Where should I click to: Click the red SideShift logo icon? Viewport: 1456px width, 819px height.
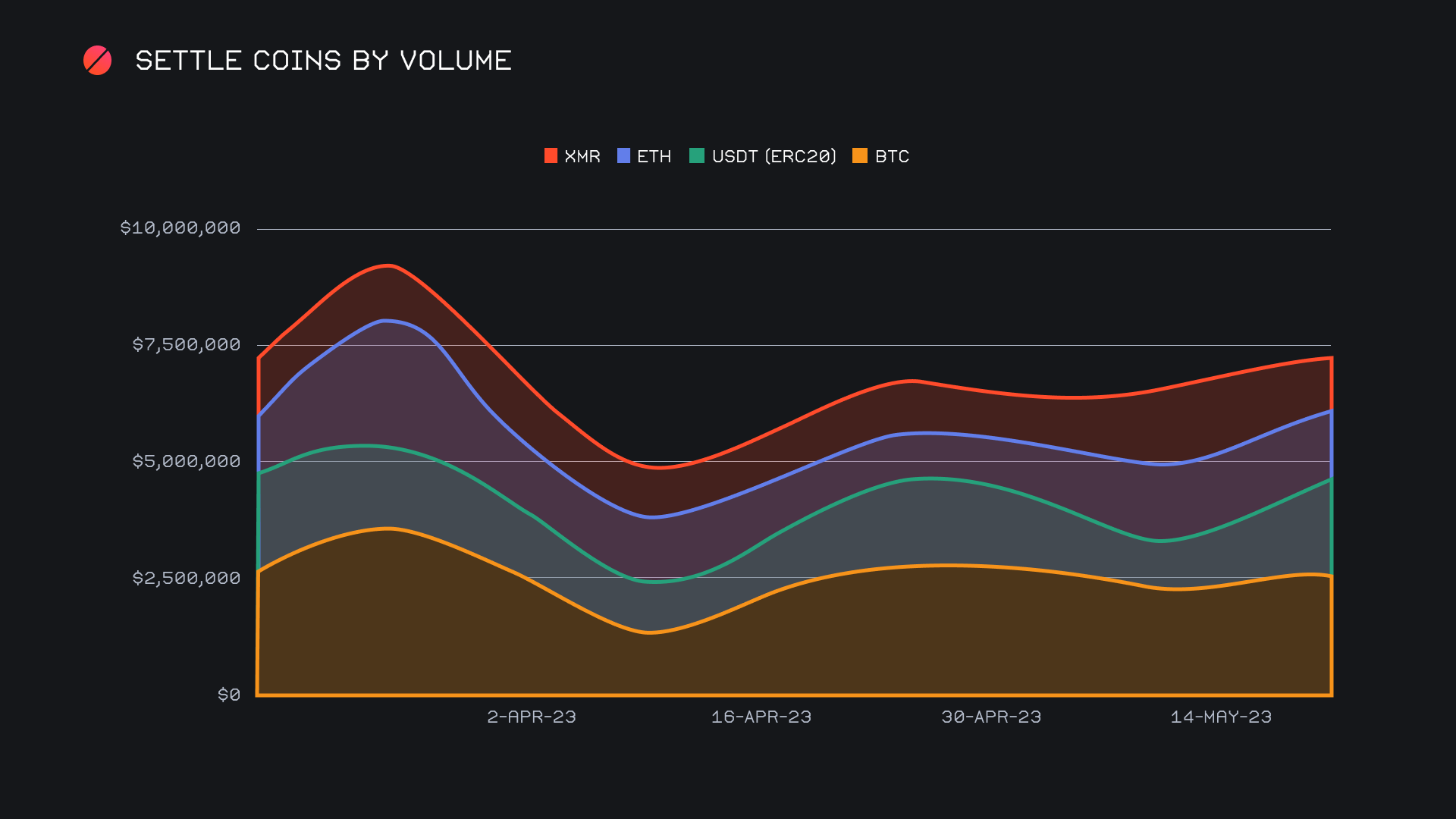97,61
